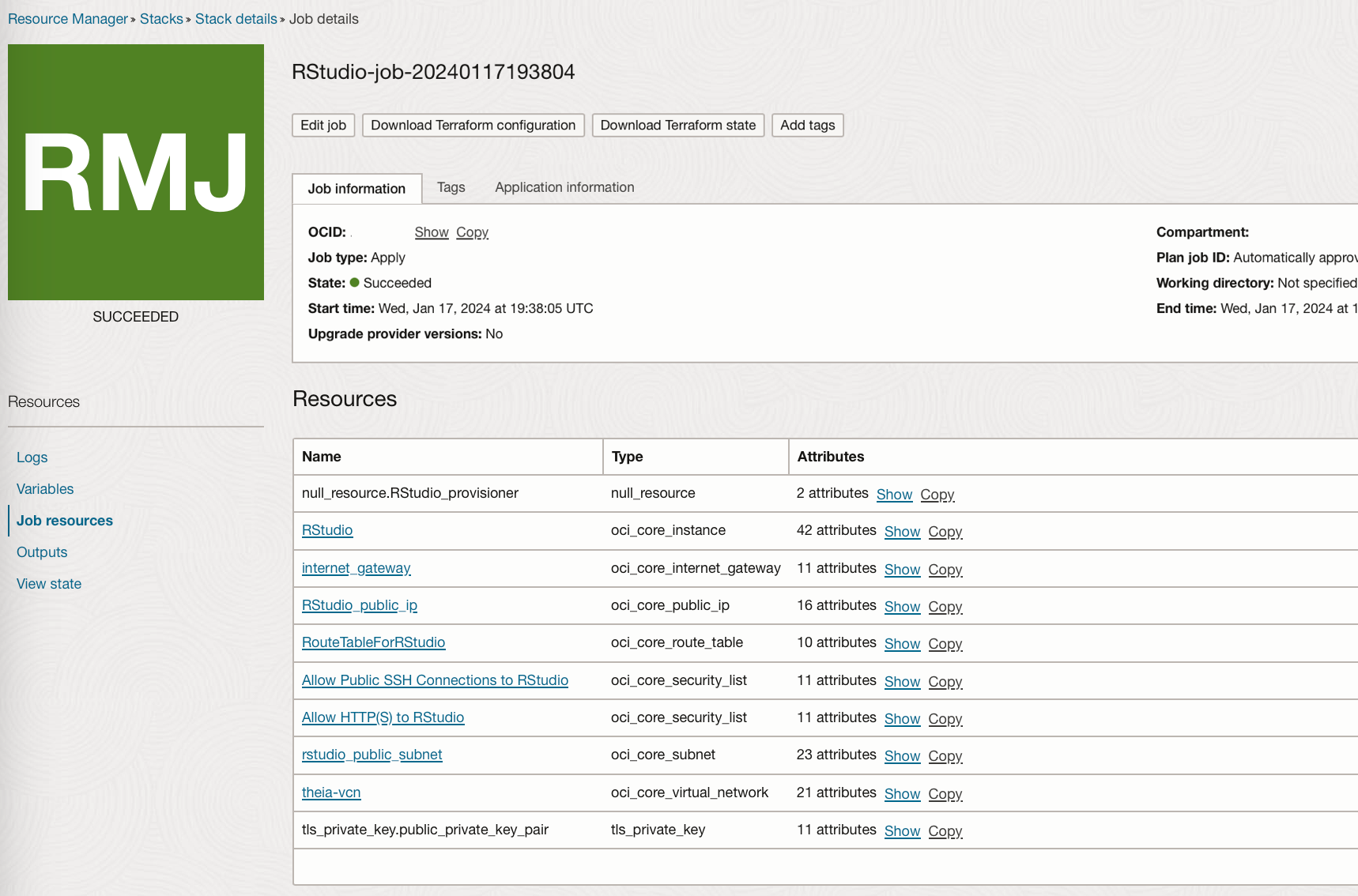Open Variables in Resources sidebar
The image size is (1358, 896).
45,489
